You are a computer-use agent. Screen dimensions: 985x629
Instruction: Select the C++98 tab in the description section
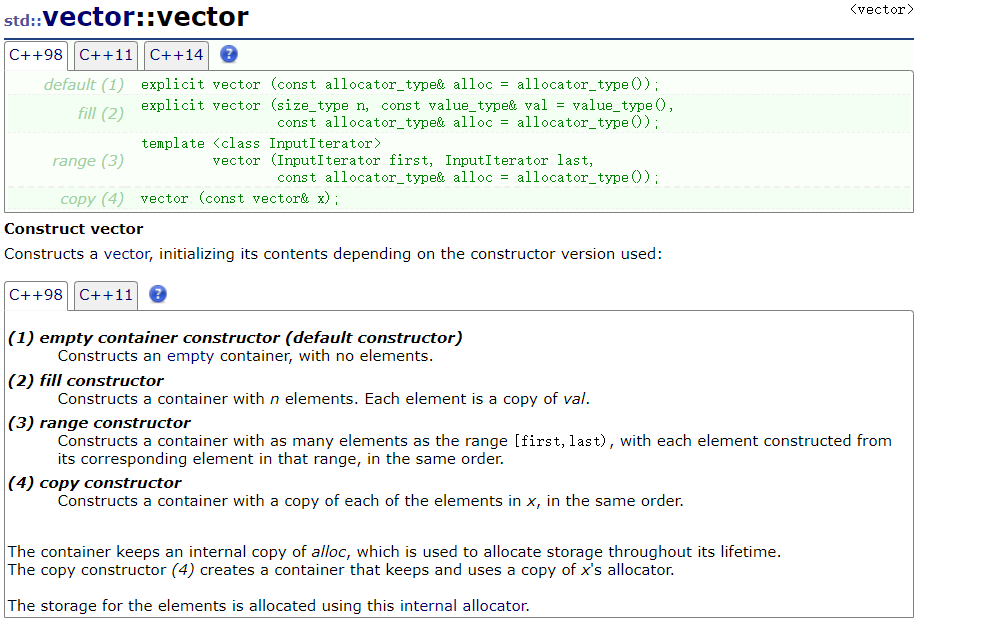(36, 295)
